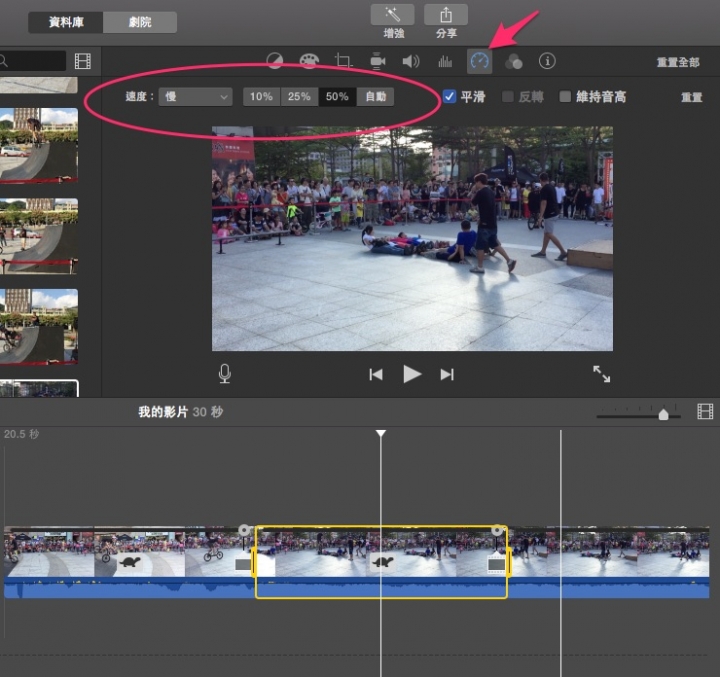Click the turtle slow-motion badge on first clip
Viewport: 720px width, 677px height.
coord(129,561)
